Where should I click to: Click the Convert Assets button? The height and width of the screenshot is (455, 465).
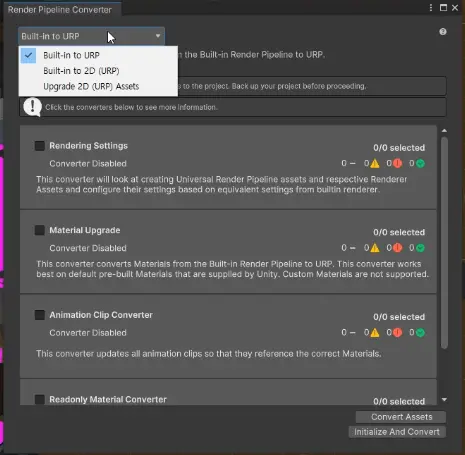pos(401,417)
